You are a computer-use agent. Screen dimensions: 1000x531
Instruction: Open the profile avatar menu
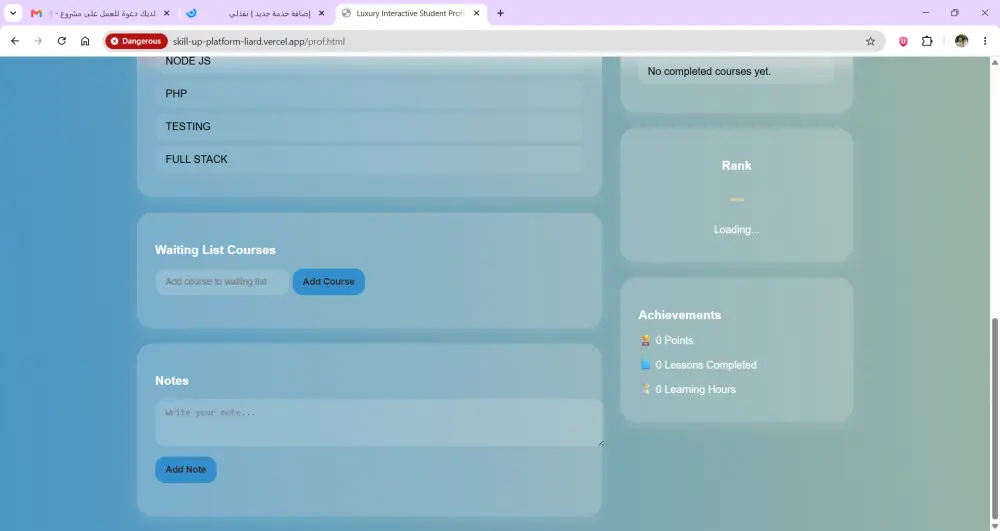point(962,41)
